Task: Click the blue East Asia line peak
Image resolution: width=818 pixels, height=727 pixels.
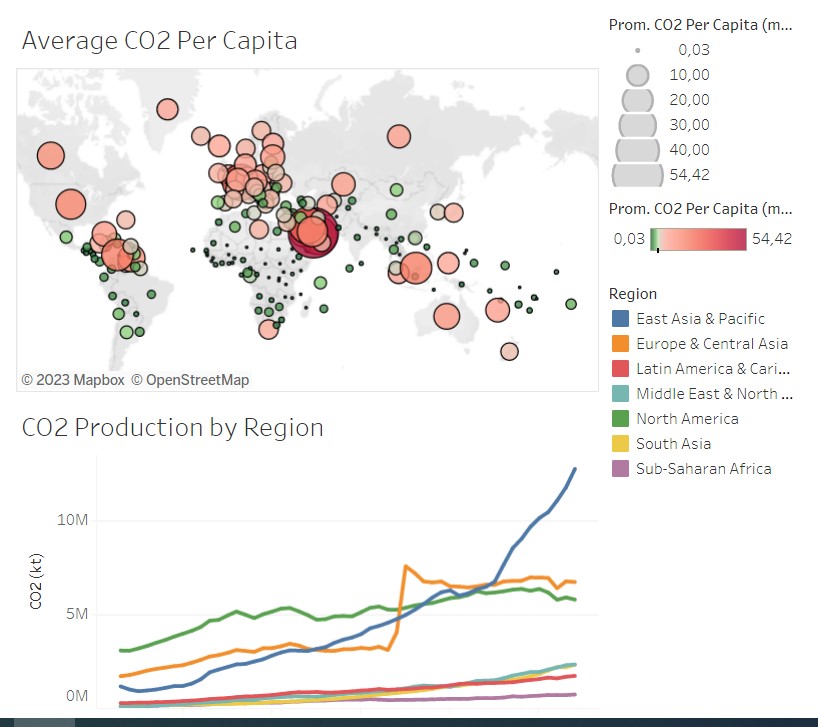Action: tap(575, 469)
